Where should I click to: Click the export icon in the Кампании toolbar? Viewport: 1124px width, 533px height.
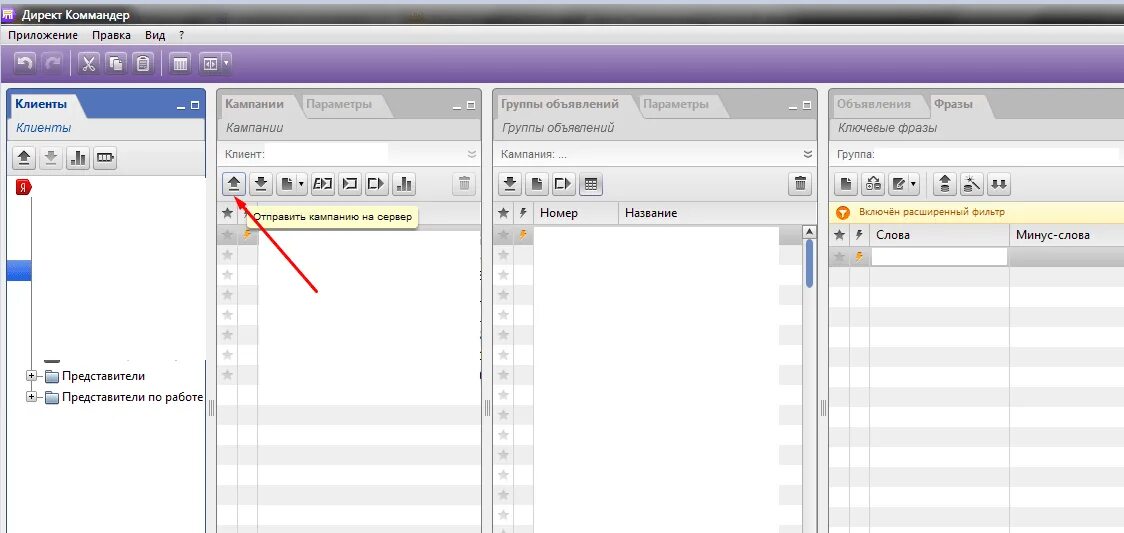tap(376, 184)
